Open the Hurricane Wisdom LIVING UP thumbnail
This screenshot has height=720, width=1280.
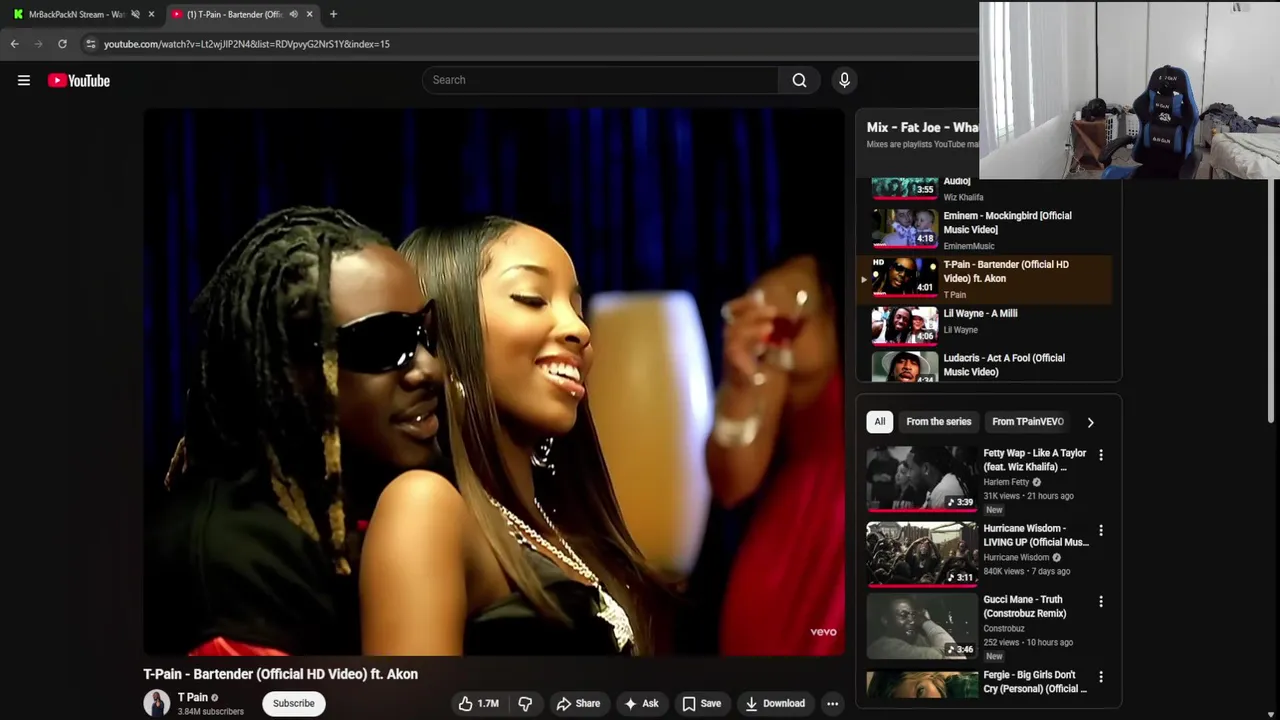click(922, 553)
